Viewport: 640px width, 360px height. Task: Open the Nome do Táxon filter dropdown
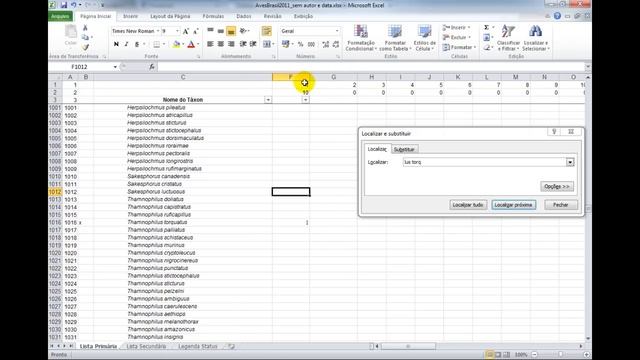point(268,100)
